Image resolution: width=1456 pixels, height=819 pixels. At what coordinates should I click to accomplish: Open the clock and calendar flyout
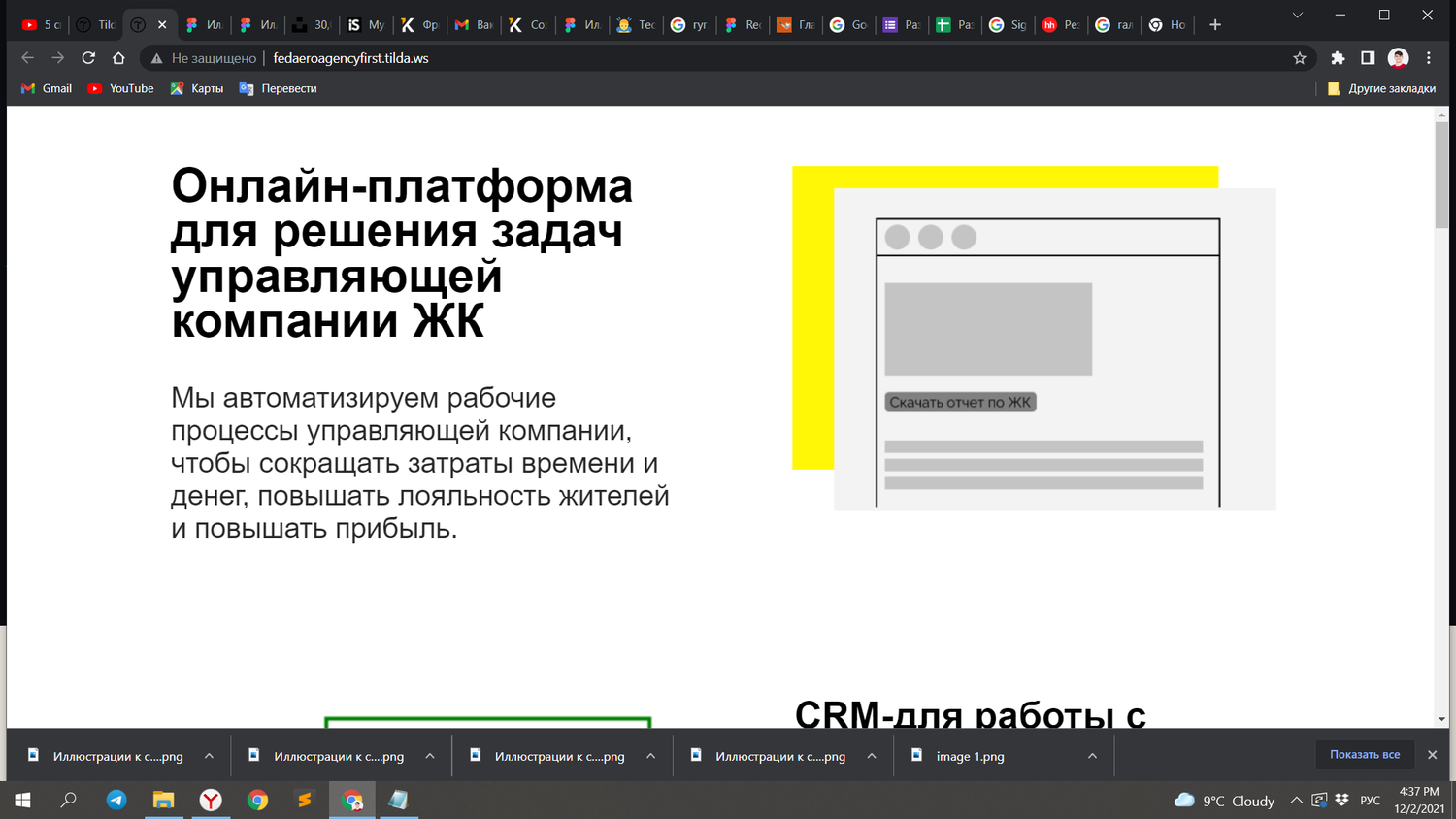point(1419,801)
